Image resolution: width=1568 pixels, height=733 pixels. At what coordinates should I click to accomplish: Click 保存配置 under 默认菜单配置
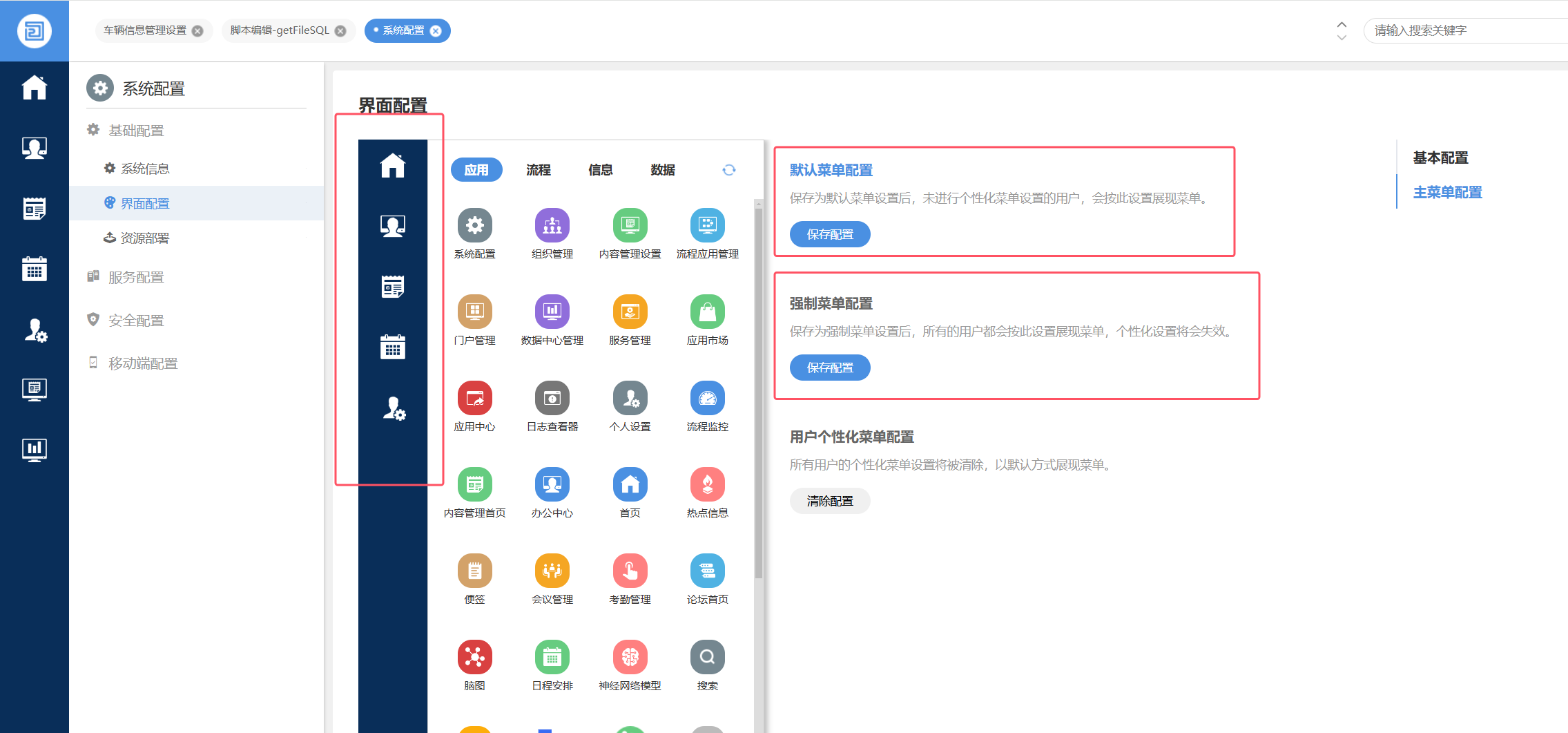tap(829, 234)
